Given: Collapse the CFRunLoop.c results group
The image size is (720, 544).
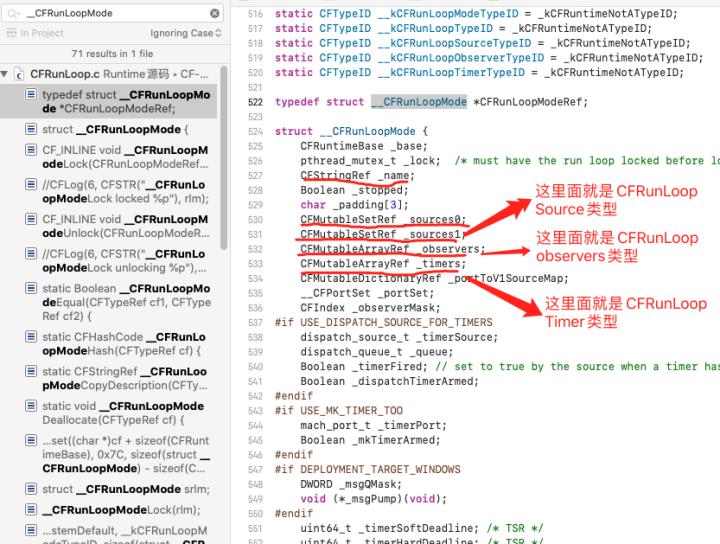Looking at the screenshot, I should (5, 74).
